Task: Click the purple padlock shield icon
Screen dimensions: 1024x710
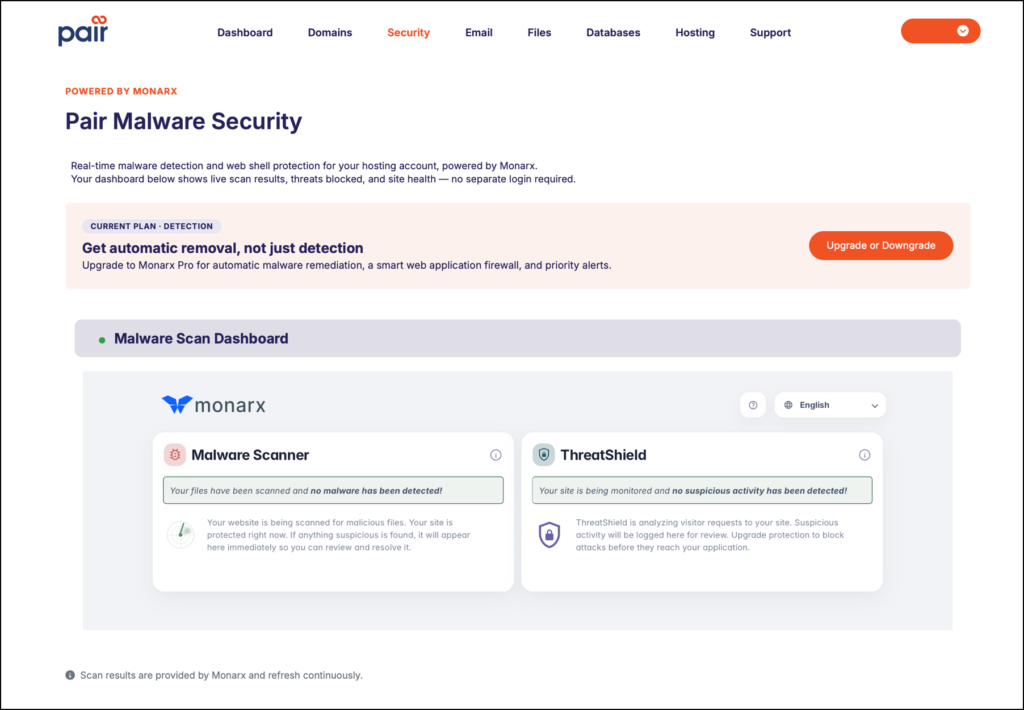Action: pos(549,534)
